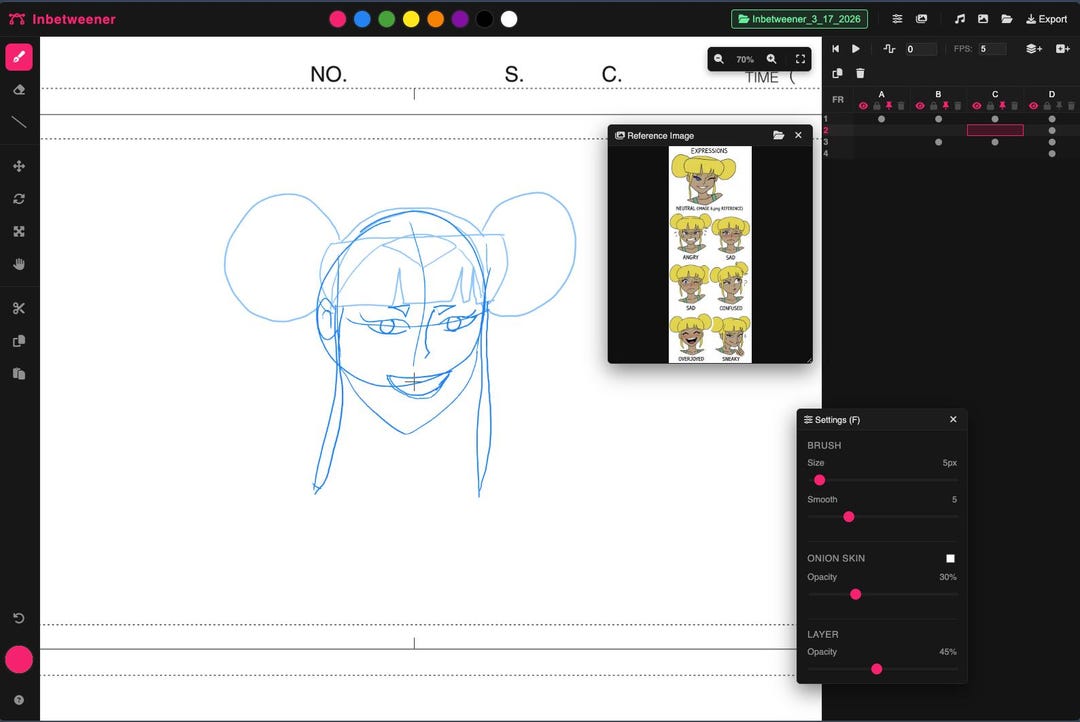Click the import image icon in top bar
Screen dimensions: 1080x722
983,19
